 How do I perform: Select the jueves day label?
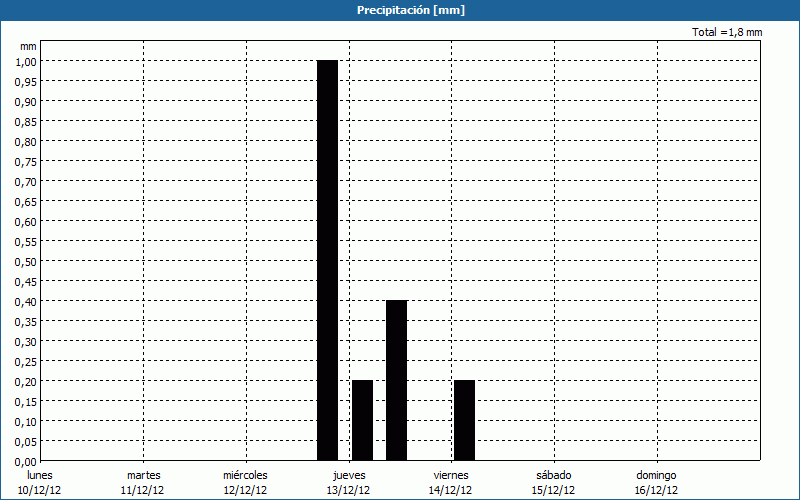pos(348,475)
